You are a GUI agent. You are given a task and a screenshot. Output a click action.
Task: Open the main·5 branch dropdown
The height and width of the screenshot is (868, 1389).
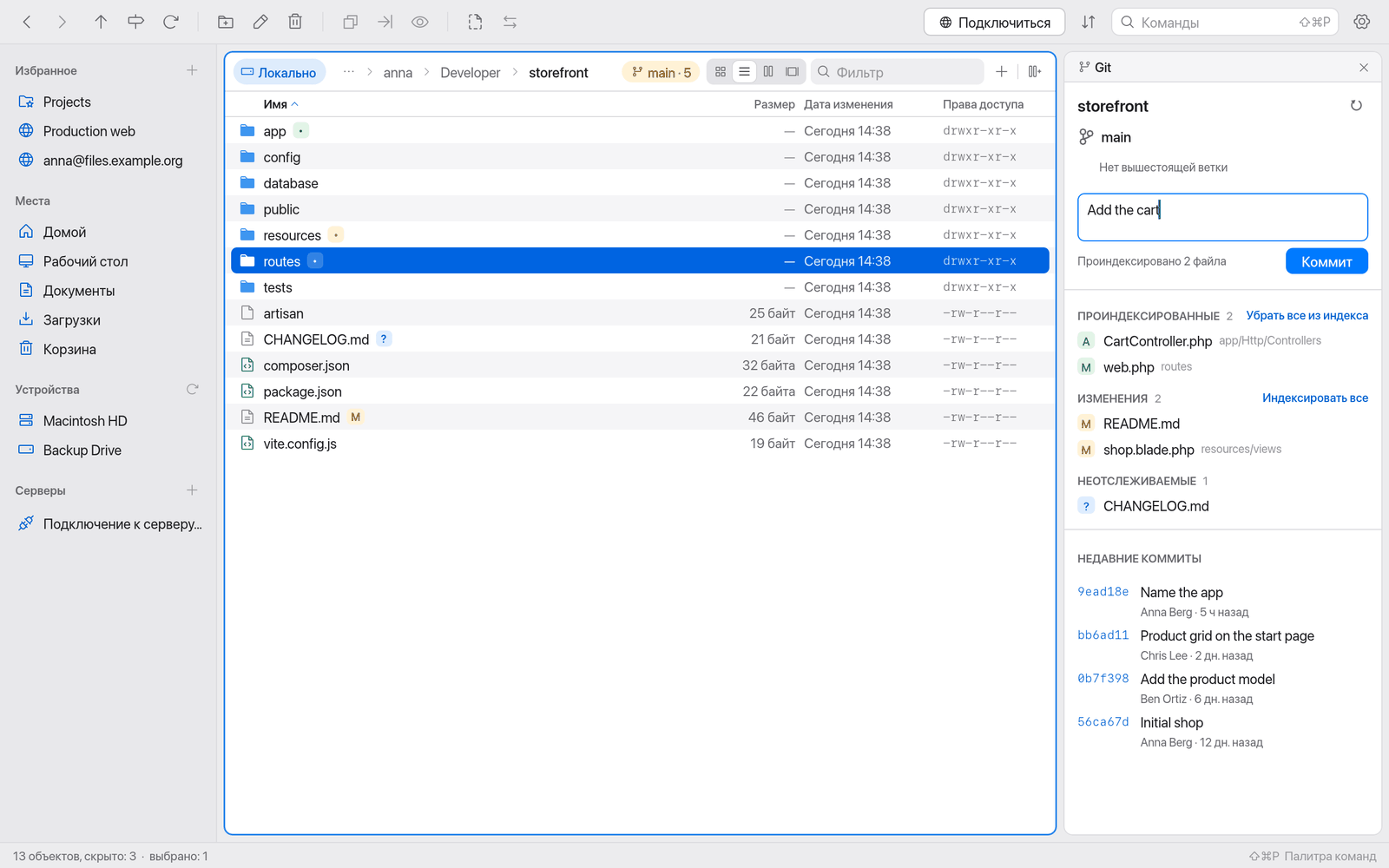(x=662, y=72)
